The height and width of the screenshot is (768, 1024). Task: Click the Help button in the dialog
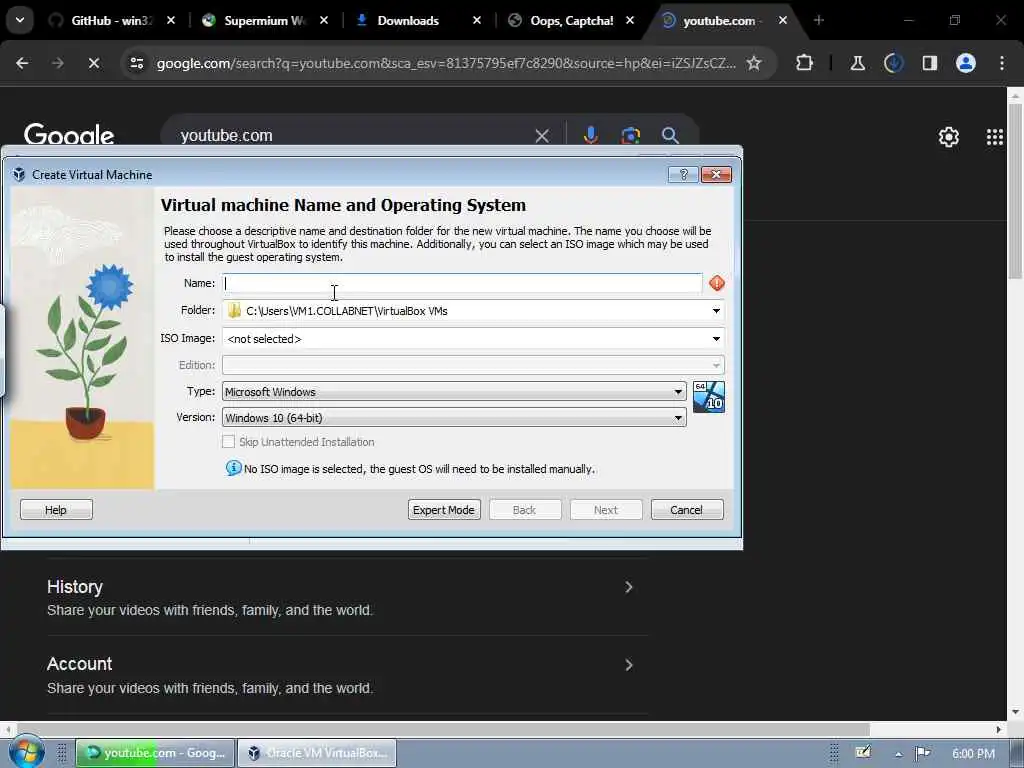pos(56,509)
